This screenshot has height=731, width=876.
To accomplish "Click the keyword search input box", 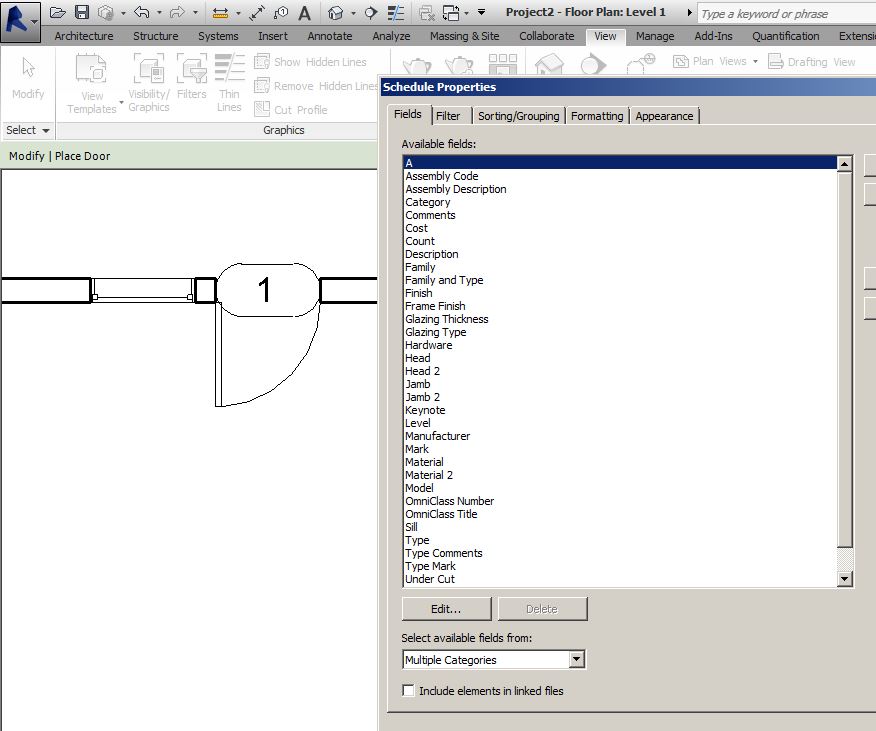I will pos(780,14).
